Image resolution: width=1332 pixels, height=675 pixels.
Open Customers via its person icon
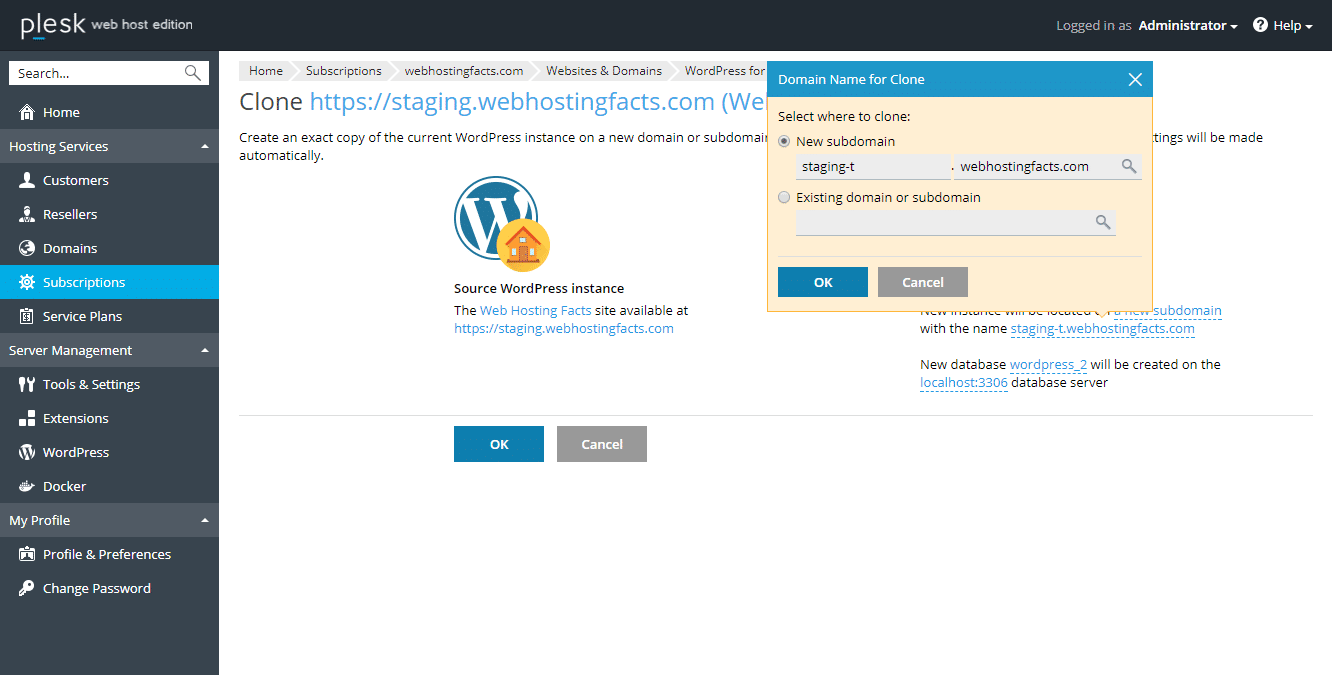point(27,180)
